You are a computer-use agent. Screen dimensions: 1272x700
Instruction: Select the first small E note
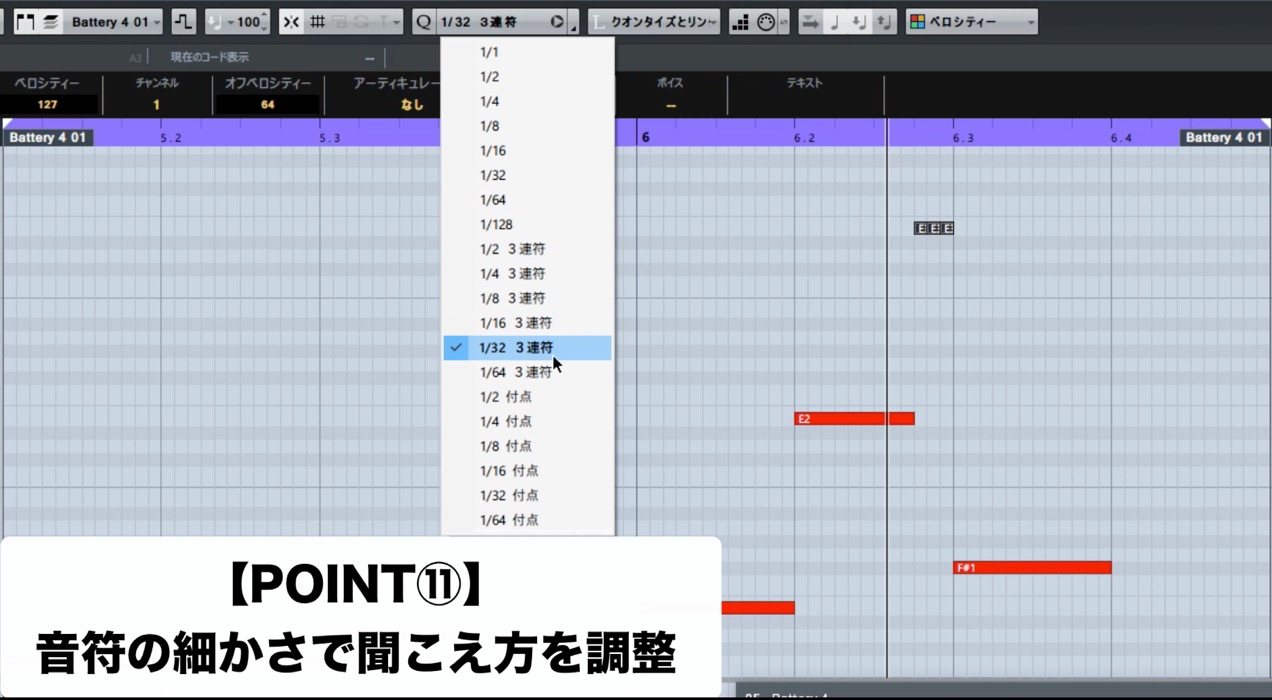point(921,229)
